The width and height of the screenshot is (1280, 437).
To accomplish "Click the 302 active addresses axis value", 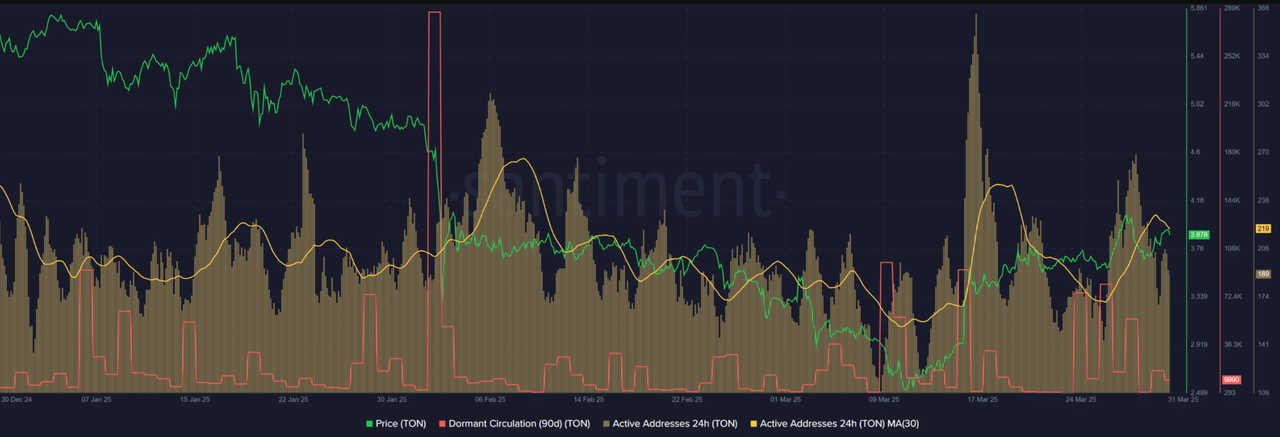I will 1262,104.
